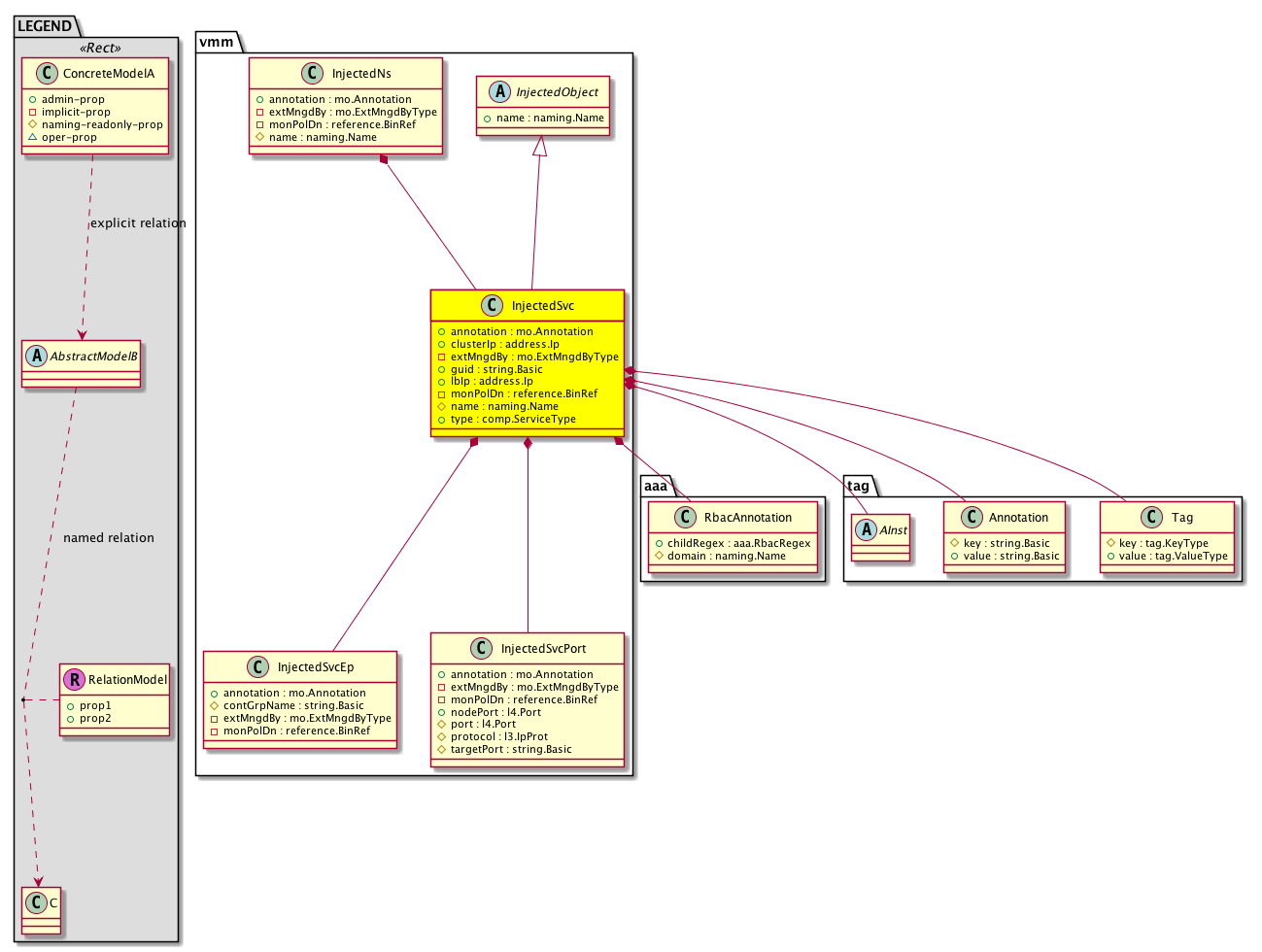Click the InjectedSvcPort class icon
The width and height of the screenshot is (1262, 952).
481,649
